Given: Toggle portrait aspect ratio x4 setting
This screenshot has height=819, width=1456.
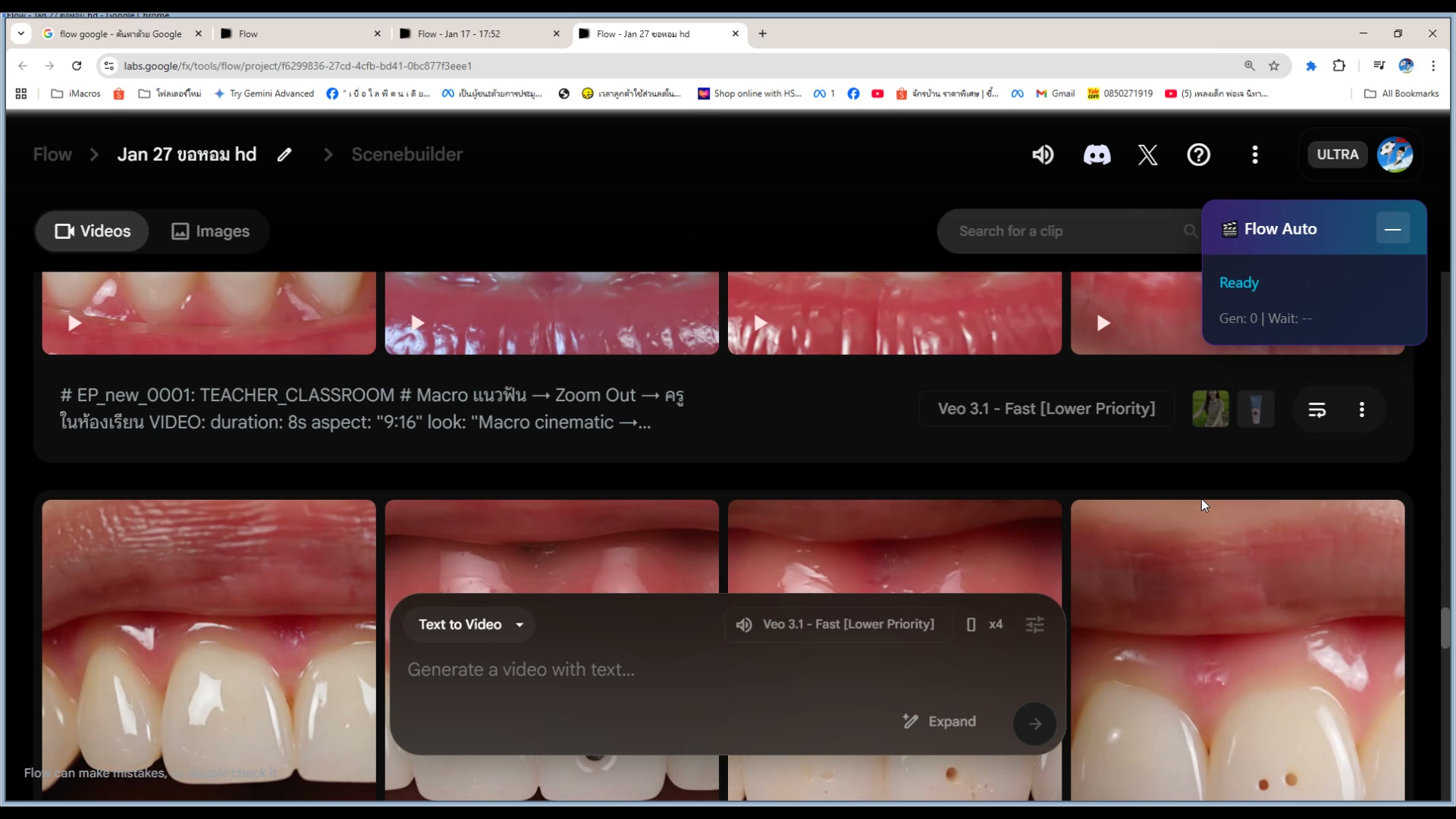Looking at the screenshot, I should [984, 624].
